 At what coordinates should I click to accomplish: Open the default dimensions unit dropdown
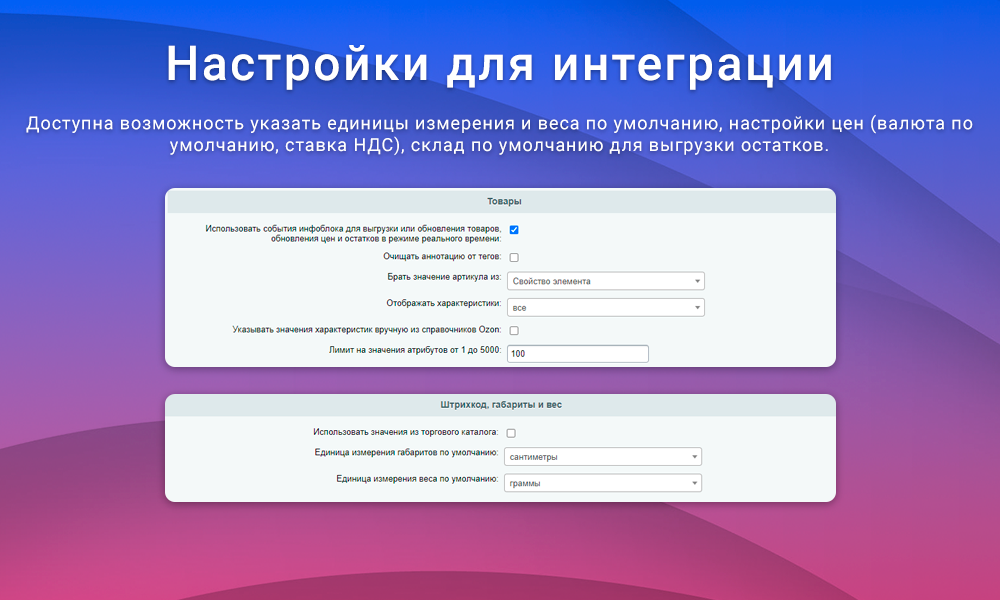(x=602, y=456)
